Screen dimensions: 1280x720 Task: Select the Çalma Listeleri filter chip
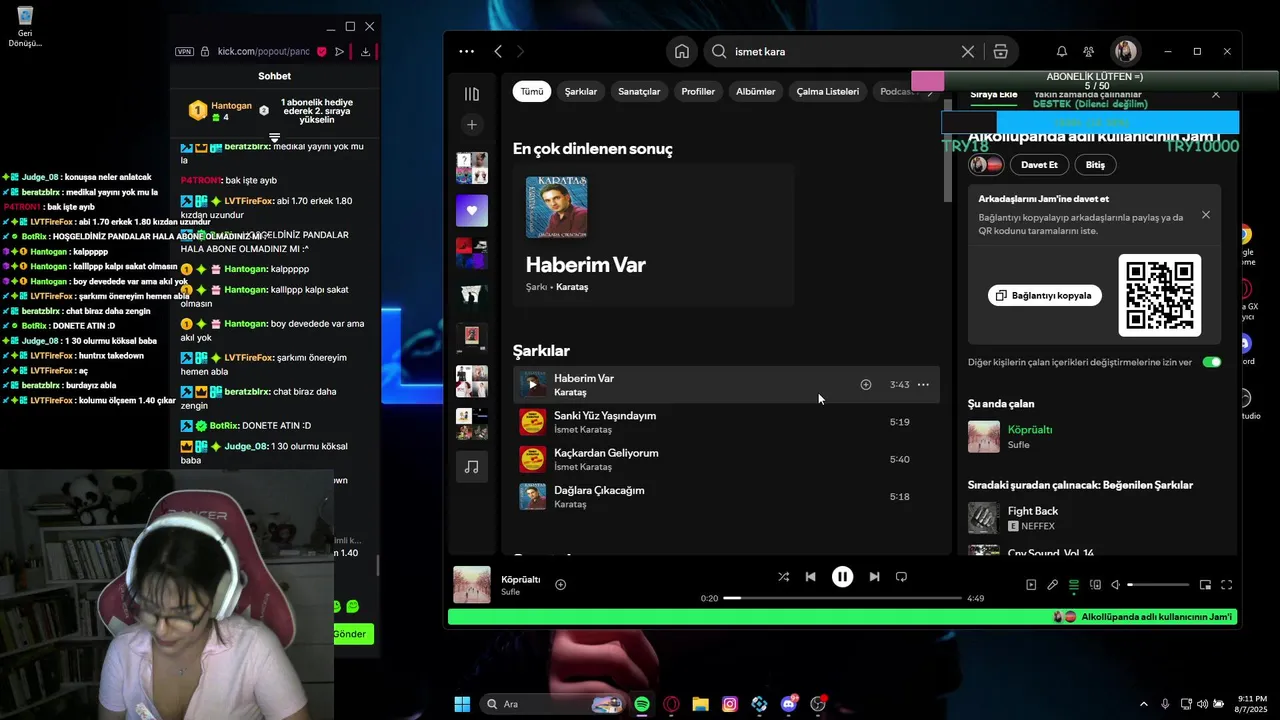pyautogui.click(x=828, y=91)
